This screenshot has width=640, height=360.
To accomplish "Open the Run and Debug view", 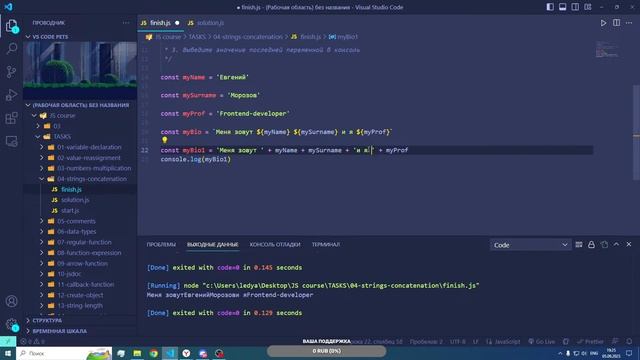I will point(11,95).
